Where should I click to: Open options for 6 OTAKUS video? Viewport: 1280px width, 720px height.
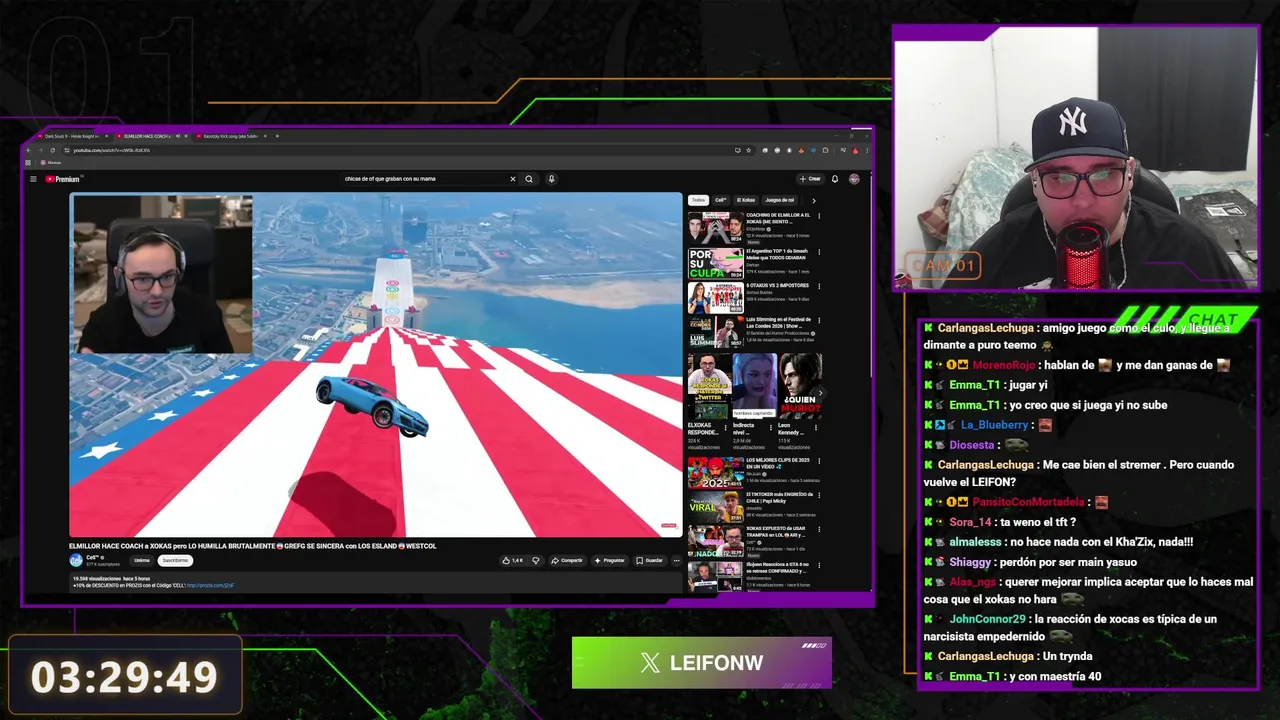pos(819,286)
